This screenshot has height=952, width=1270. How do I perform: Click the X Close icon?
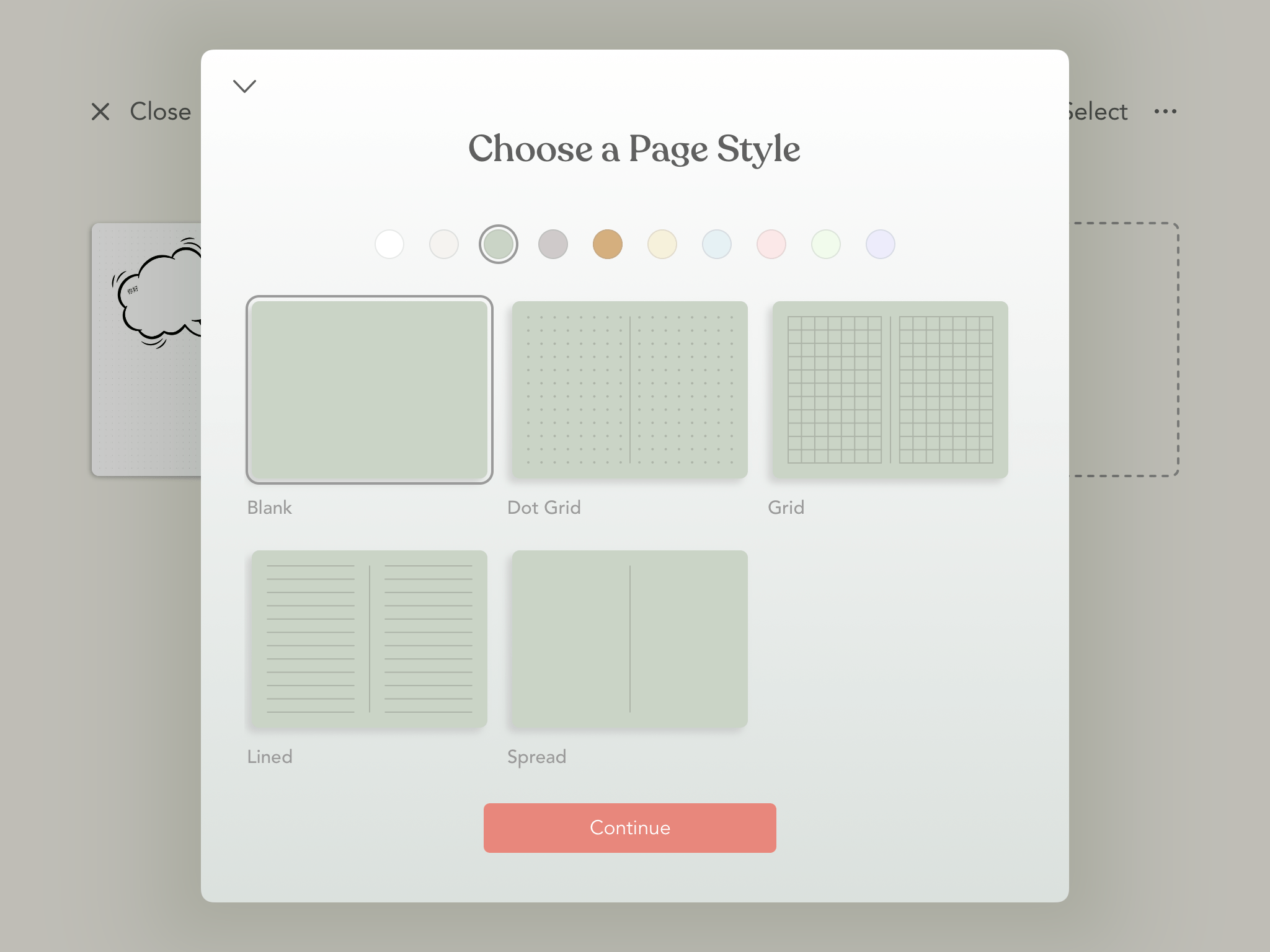[100, 112]
